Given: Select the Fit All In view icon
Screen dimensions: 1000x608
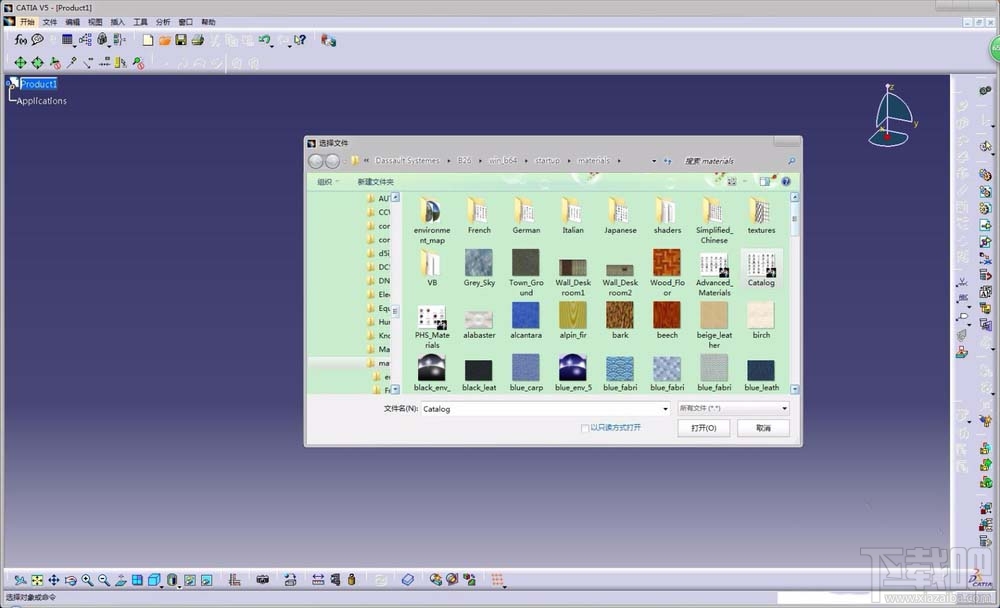Looking at the screenshot, I should tap(37, 580).
